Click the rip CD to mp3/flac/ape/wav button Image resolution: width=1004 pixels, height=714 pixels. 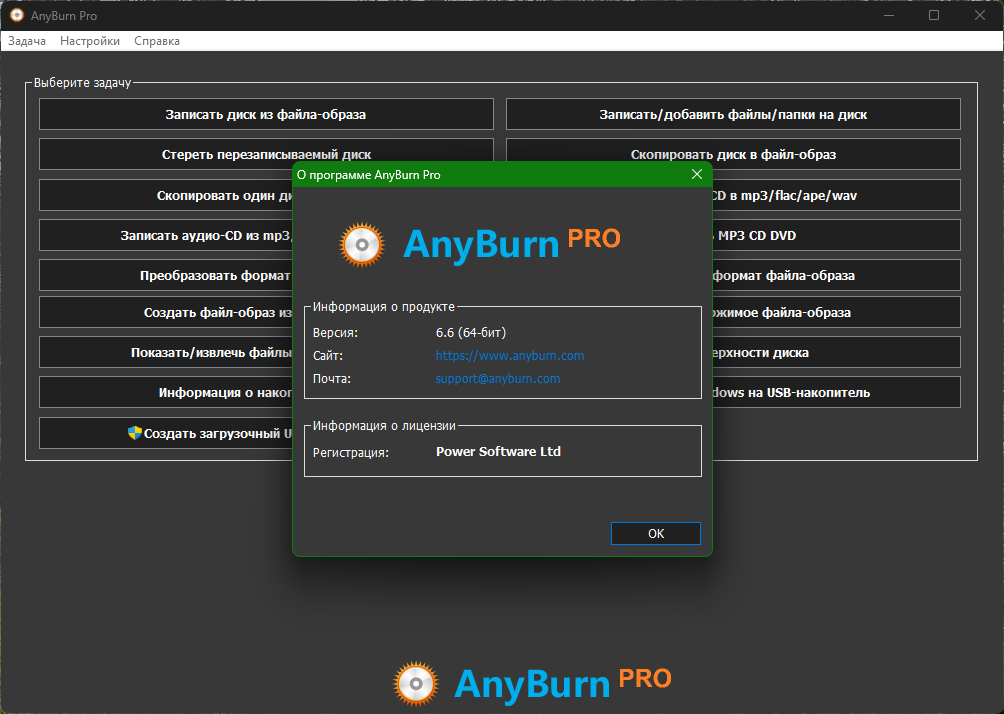click(836, 195)
